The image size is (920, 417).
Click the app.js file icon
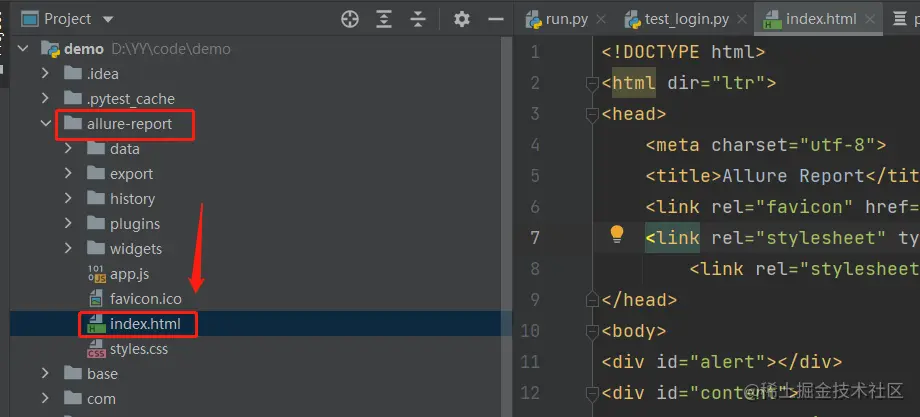point(97,274)
